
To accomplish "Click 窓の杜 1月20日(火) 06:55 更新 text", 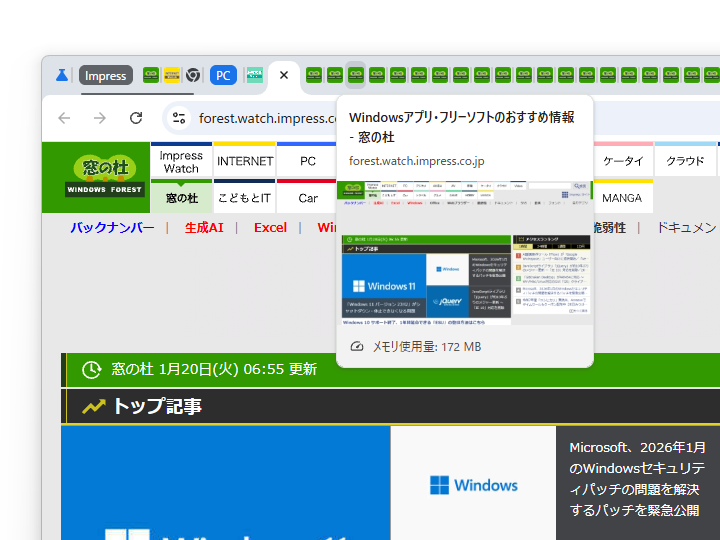I will 214,369.
